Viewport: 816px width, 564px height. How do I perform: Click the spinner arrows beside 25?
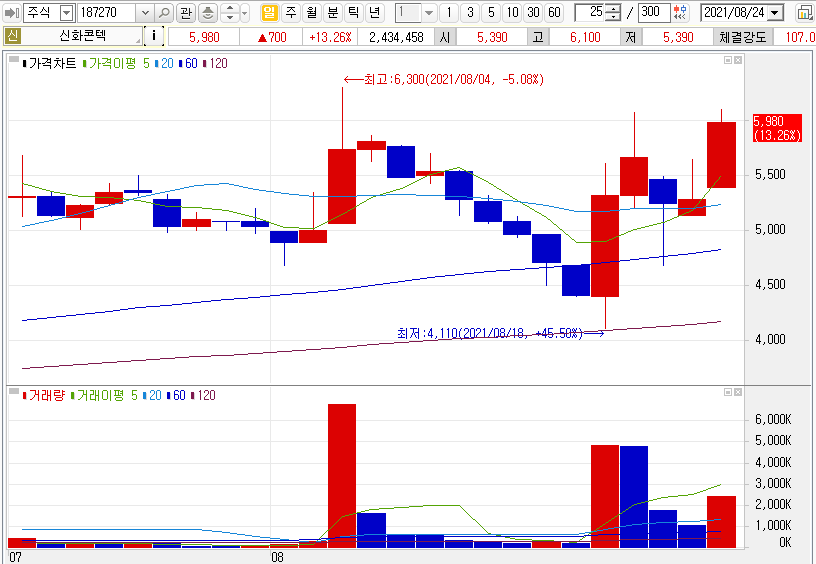[614, 12]
